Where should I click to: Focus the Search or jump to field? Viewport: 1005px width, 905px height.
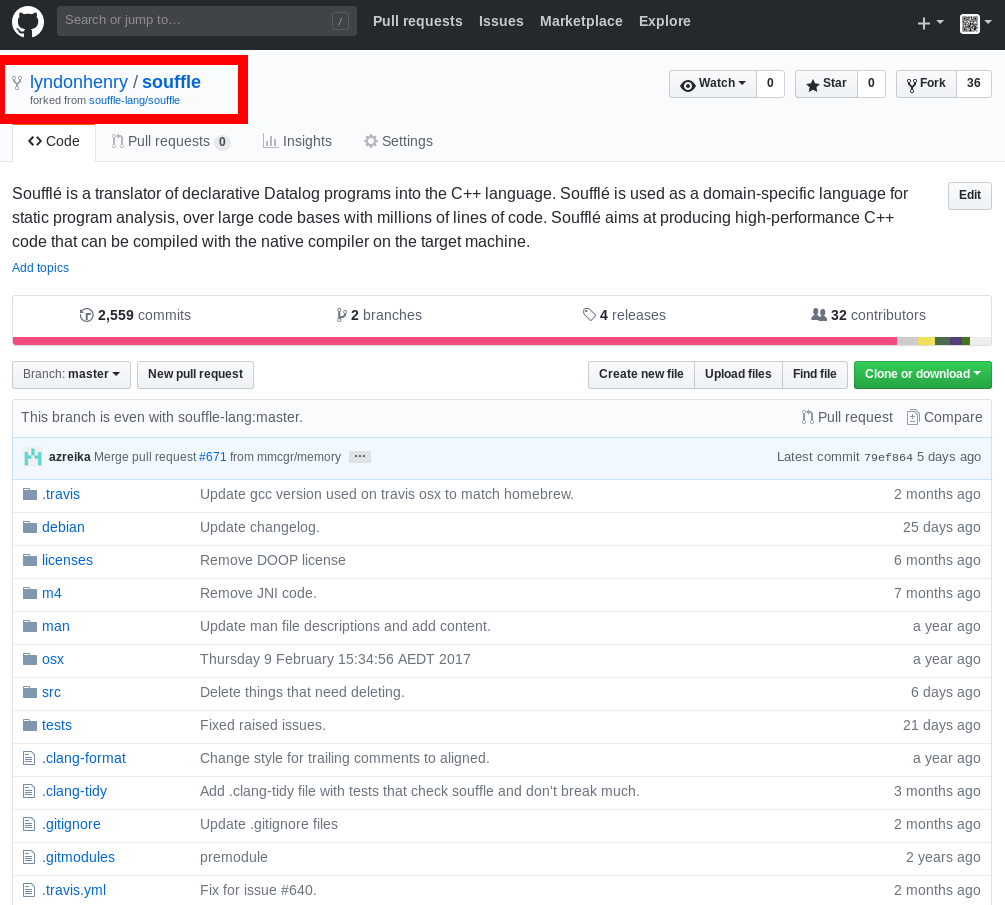tap(206, 21)
